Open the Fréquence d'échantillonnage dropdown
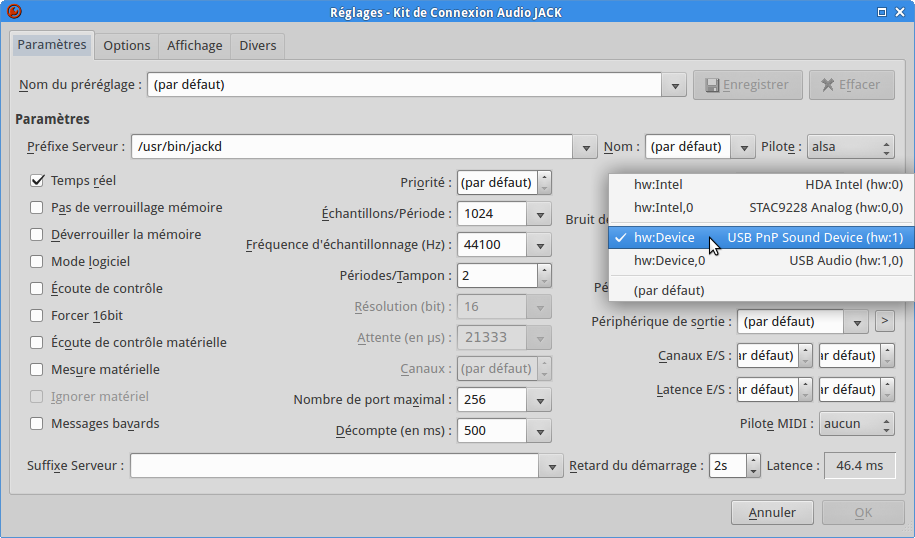This screenshot has width=915, height=538. pos(540,245)
